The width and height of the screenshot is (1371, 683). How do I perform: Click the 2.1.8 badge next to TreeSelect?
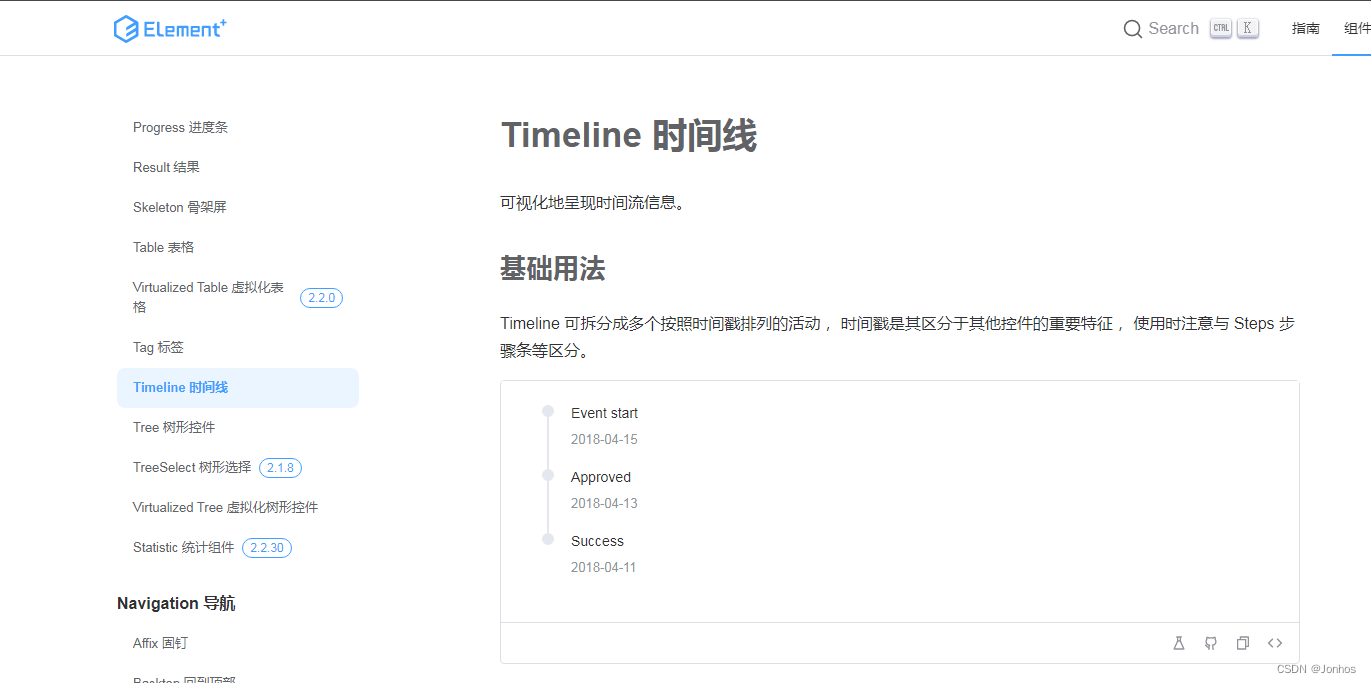click(x=280, y=467)
